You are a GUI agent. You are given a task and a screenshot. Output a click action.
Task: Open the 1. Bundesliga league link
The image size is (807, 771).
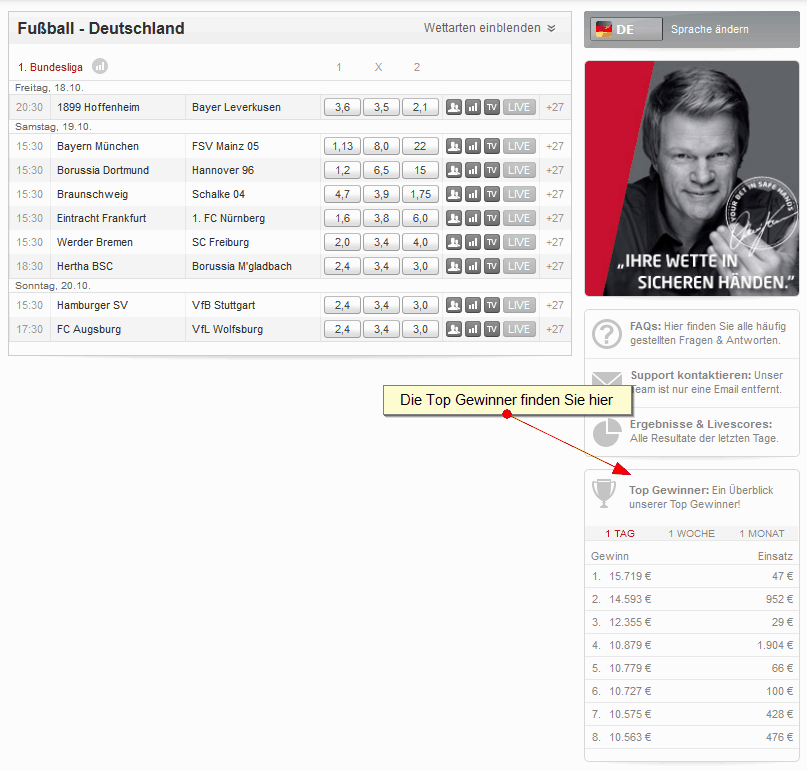(x=50, y=67)
